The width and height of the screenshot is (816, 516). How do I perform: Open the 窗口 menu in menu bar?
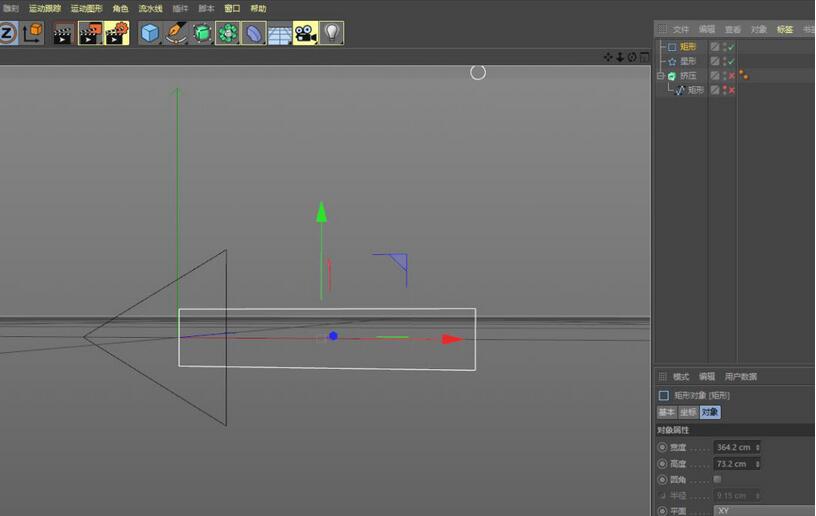tap(232, 9)
